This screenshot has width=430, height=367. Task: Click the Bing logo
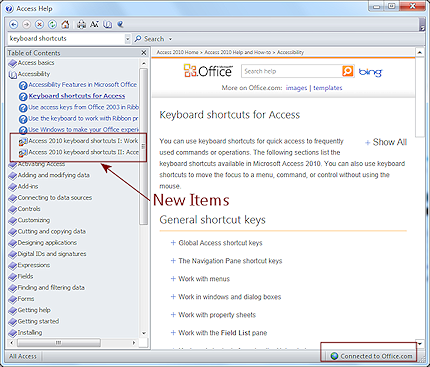[x=370, y=72]
